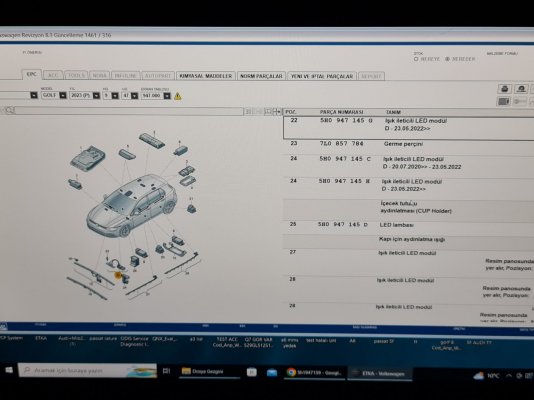The width and height of the screenshot is (534, 400).
Task: Click ETKA - Volkswagen taskbar button
Action: [380, 373]
